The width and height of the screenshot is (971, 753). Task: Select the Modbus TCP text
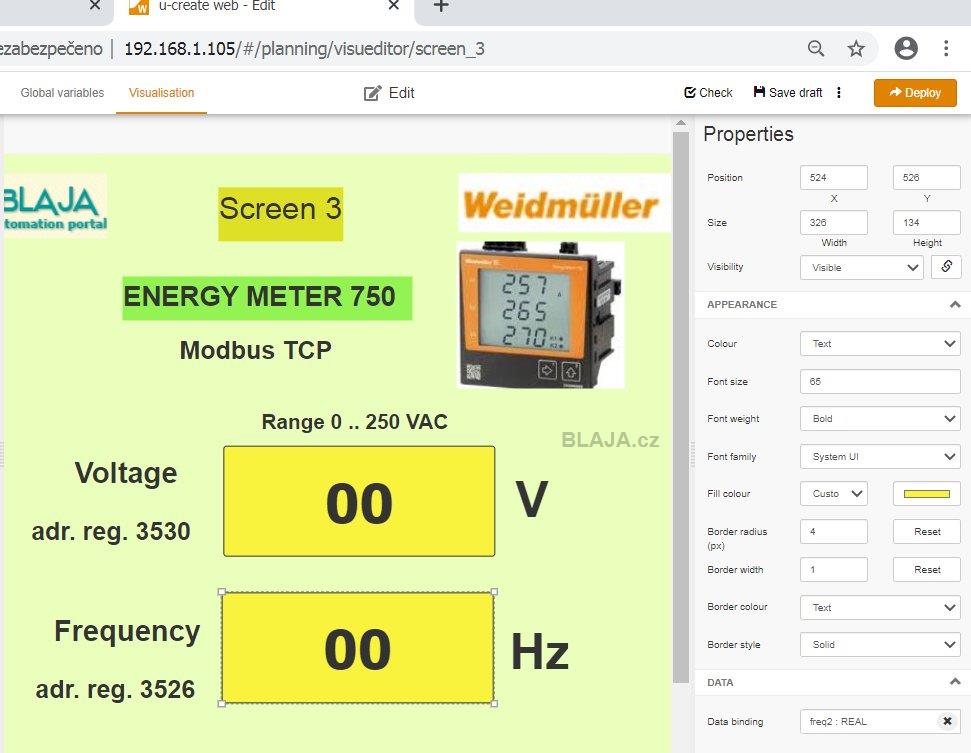[x=255, y=350]
